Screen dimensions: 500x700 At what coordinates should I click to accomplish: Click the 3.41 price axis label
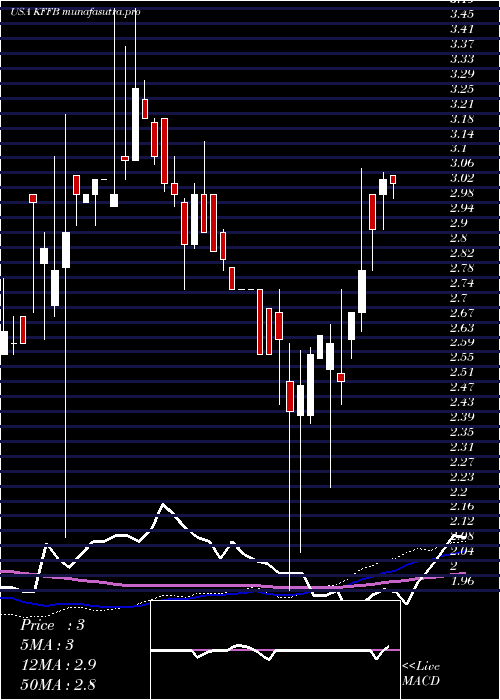pos(462,29)
